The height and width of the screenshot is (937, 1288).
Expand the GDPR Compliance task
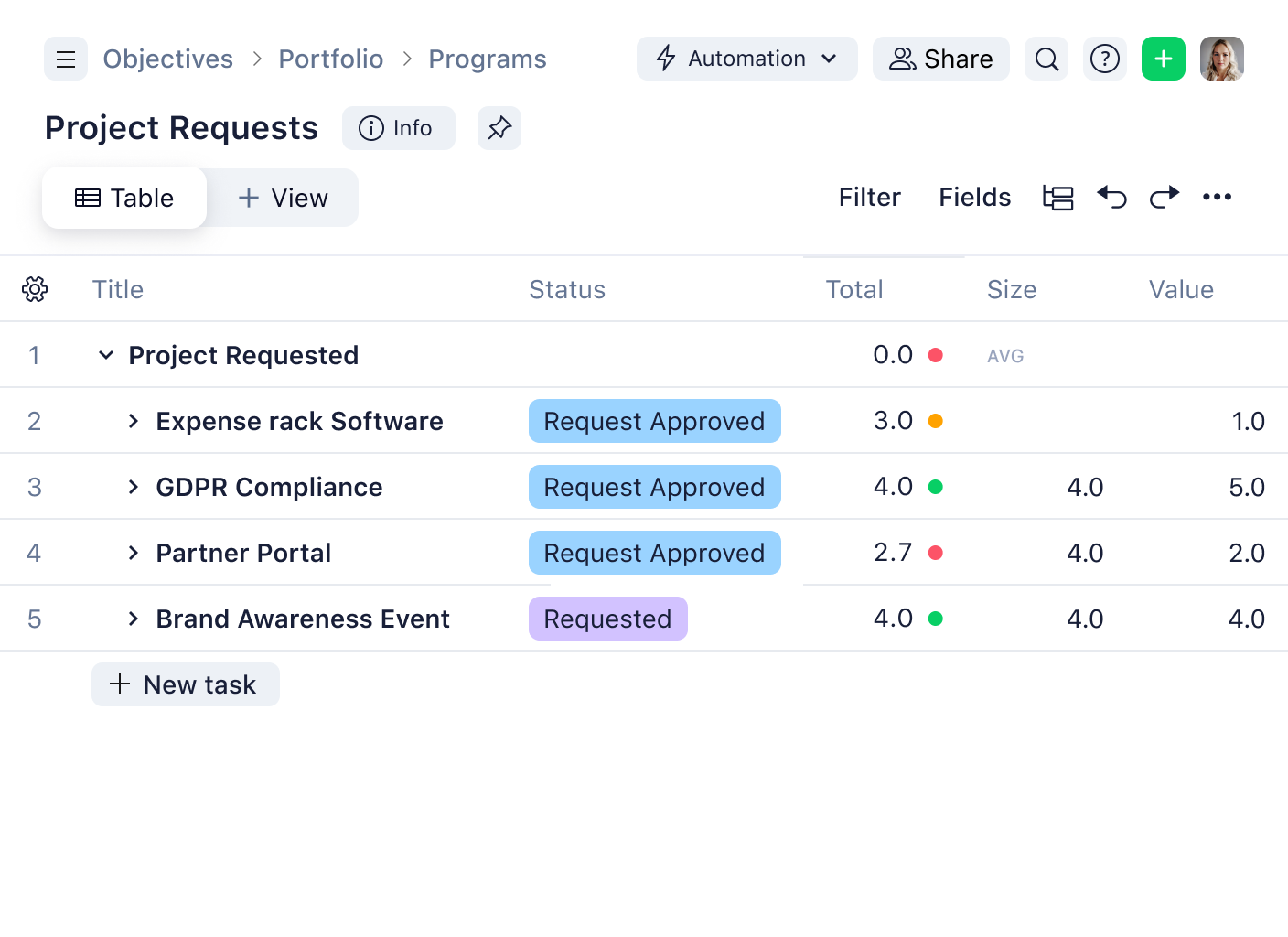click(134, 487)
